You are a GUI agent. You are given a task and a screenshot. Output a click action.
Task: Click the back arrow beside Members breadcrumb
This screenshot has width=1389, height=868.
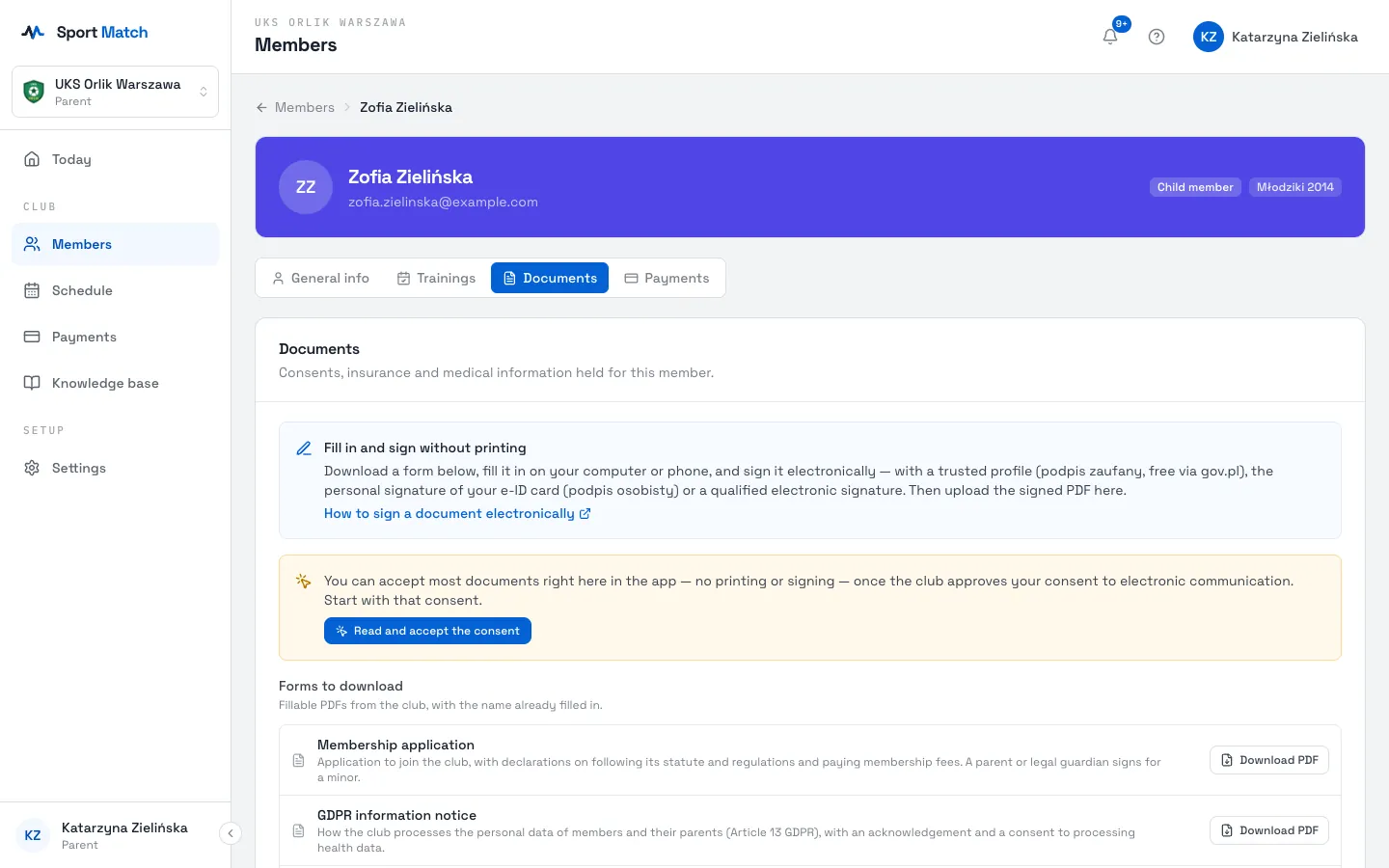point(261,107)
